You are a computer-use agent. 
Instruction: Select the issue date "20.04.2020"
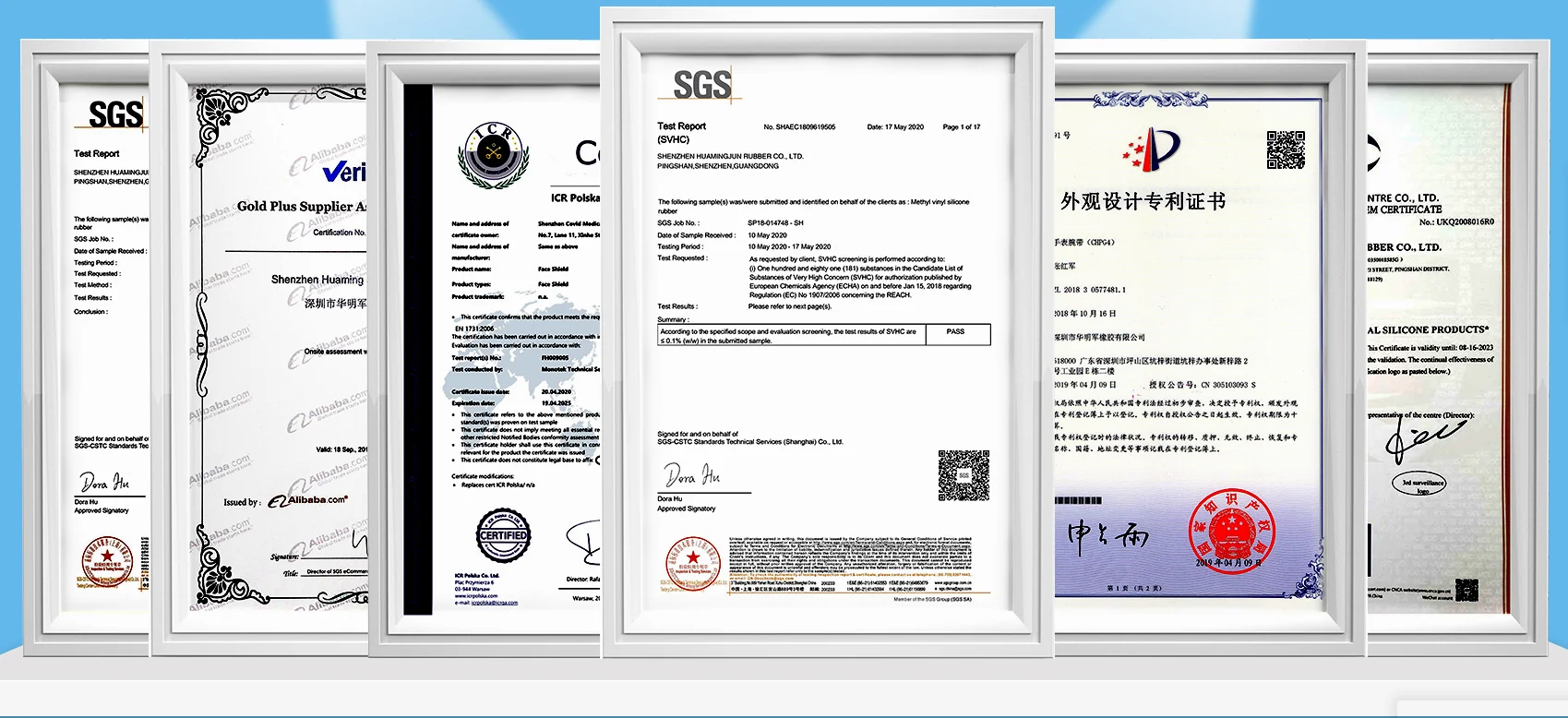click(x=557, y=392)
